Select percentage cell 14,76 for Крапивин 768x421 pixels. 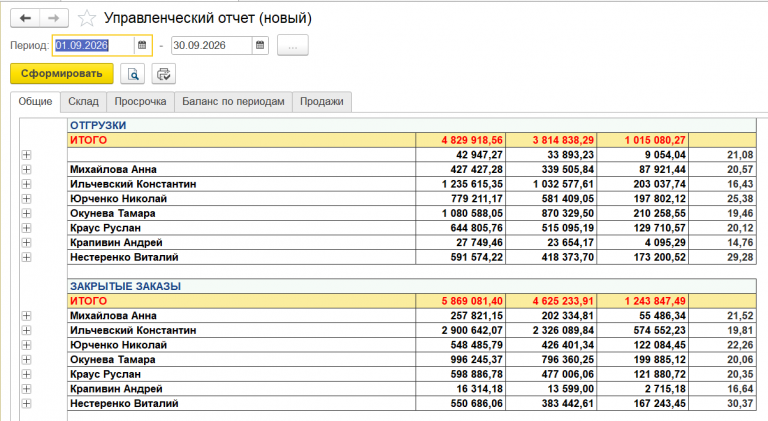722,243
